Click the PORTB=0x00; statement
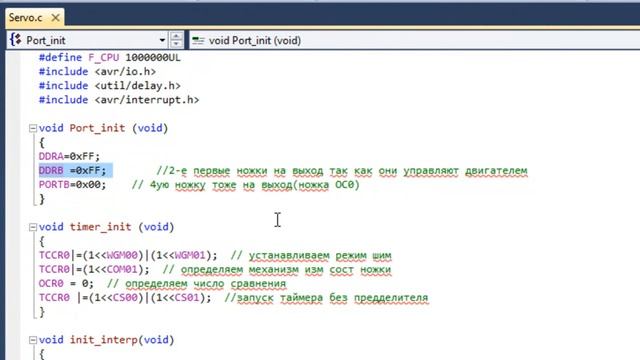 (72, 184)
